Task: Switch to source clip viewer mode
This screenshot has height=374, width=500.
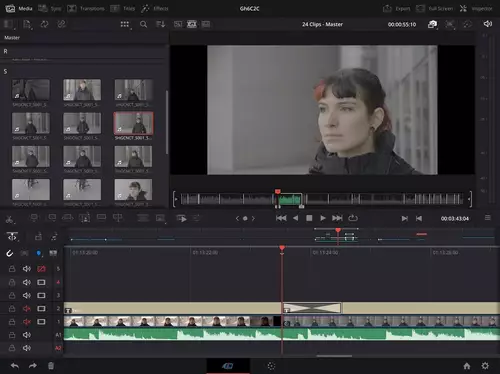Action: [178, 24]
